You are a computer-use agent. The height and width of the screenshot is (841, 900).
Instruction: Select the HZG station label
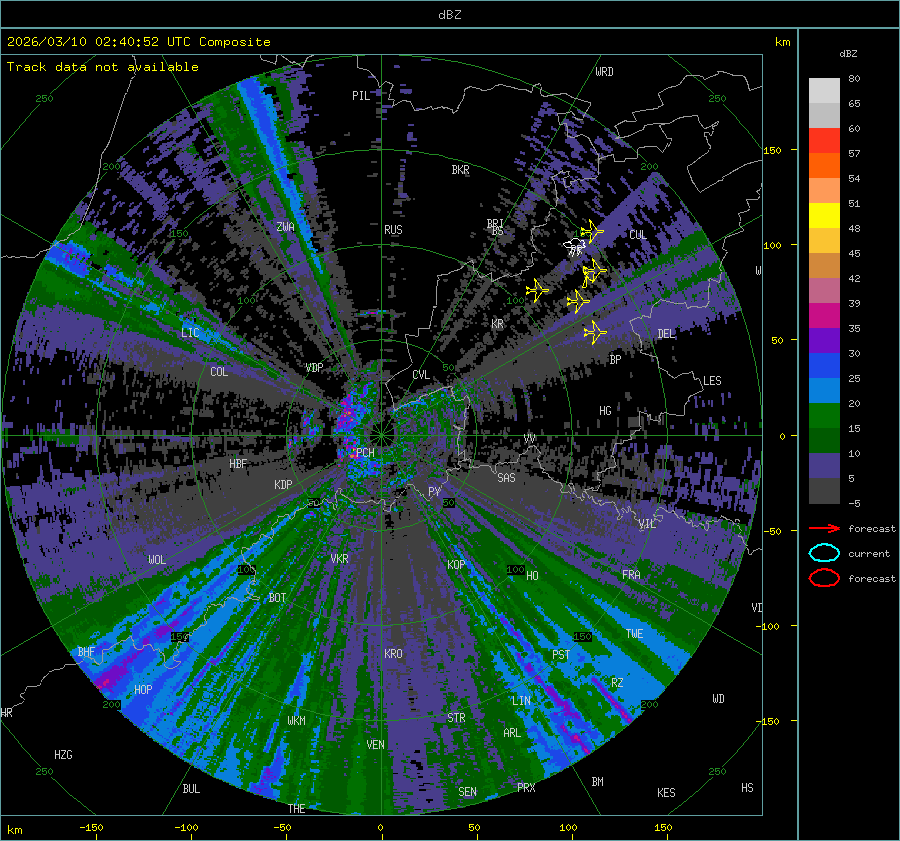(63, 755)
